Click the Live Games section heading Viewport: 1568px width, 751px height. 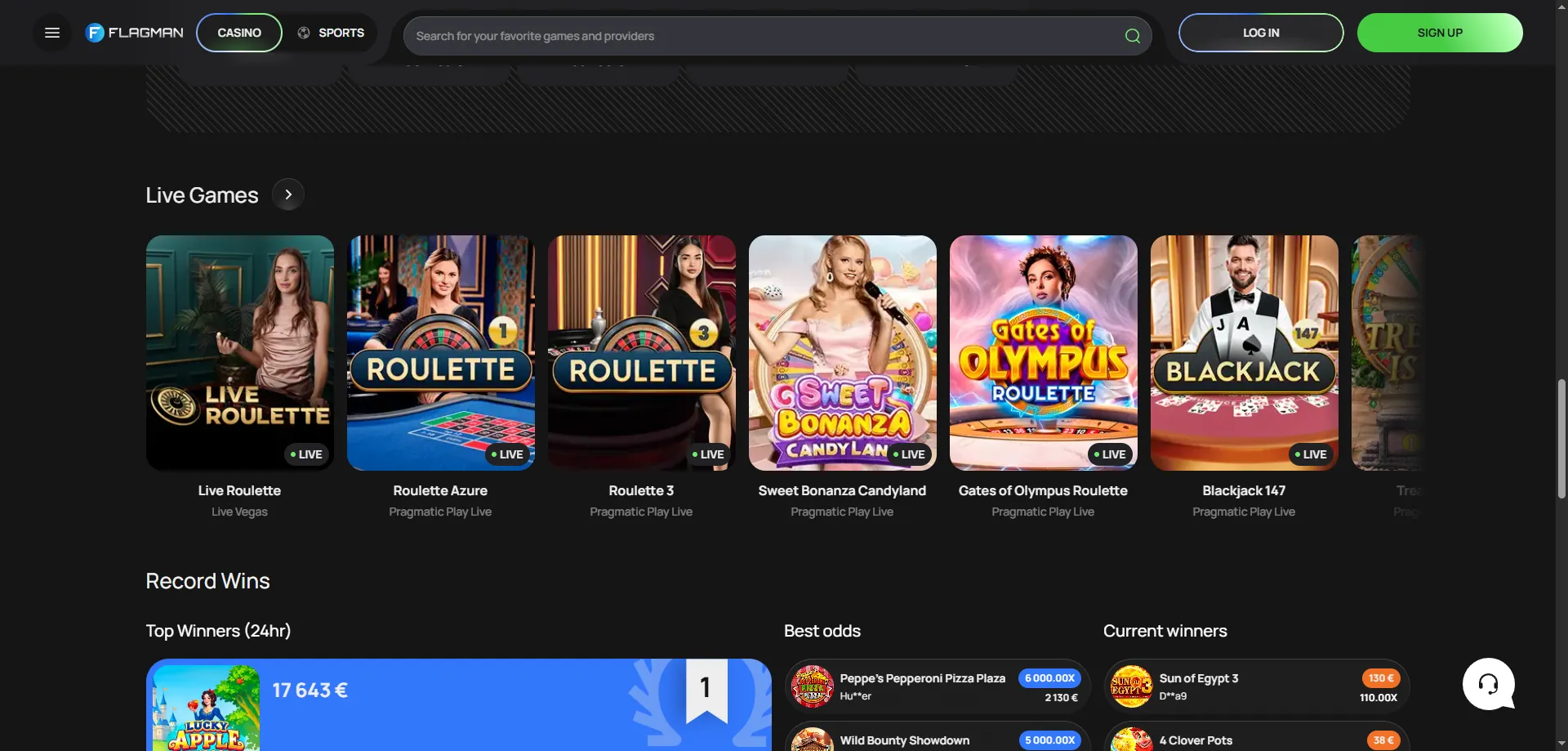click(202, 195)
